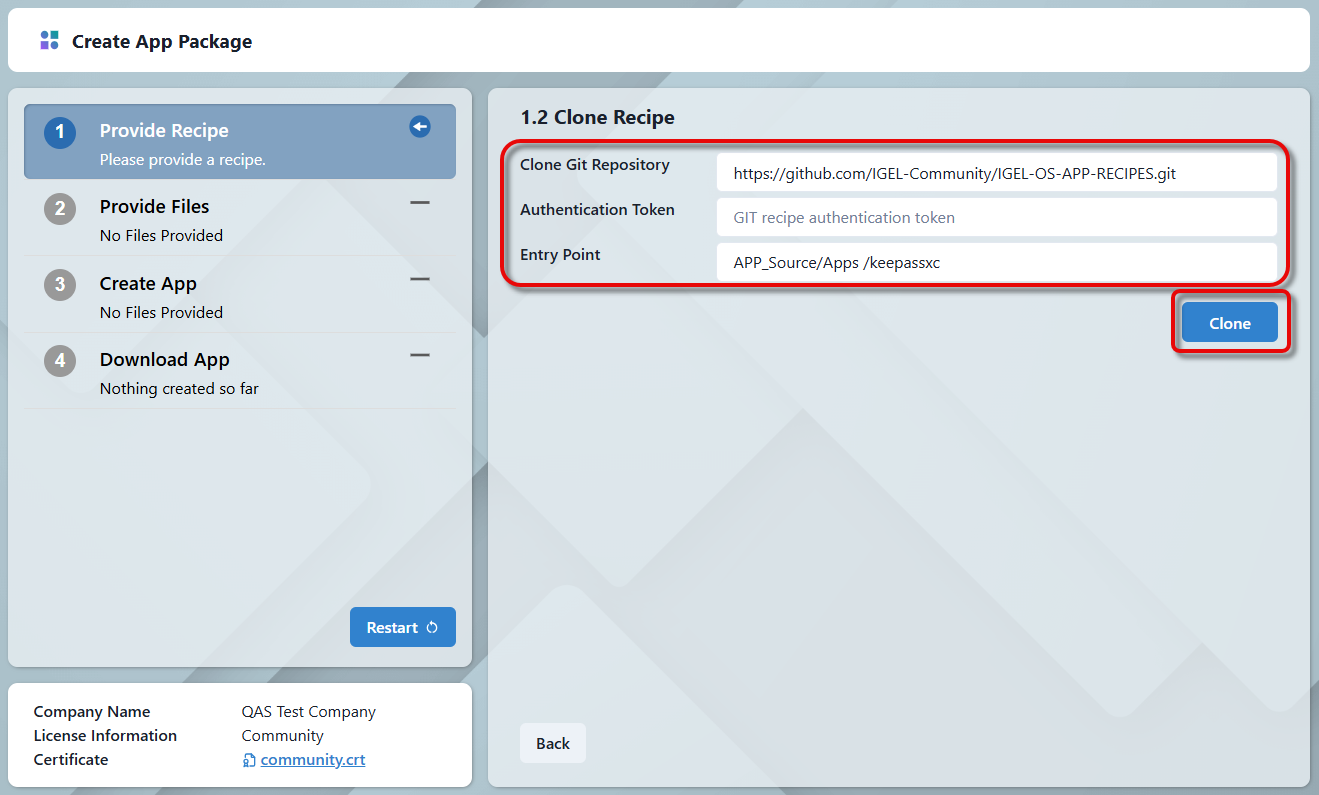
Task: Click the back arrow icon on Provide Recipe step
Action: click(x=420, y=127)
